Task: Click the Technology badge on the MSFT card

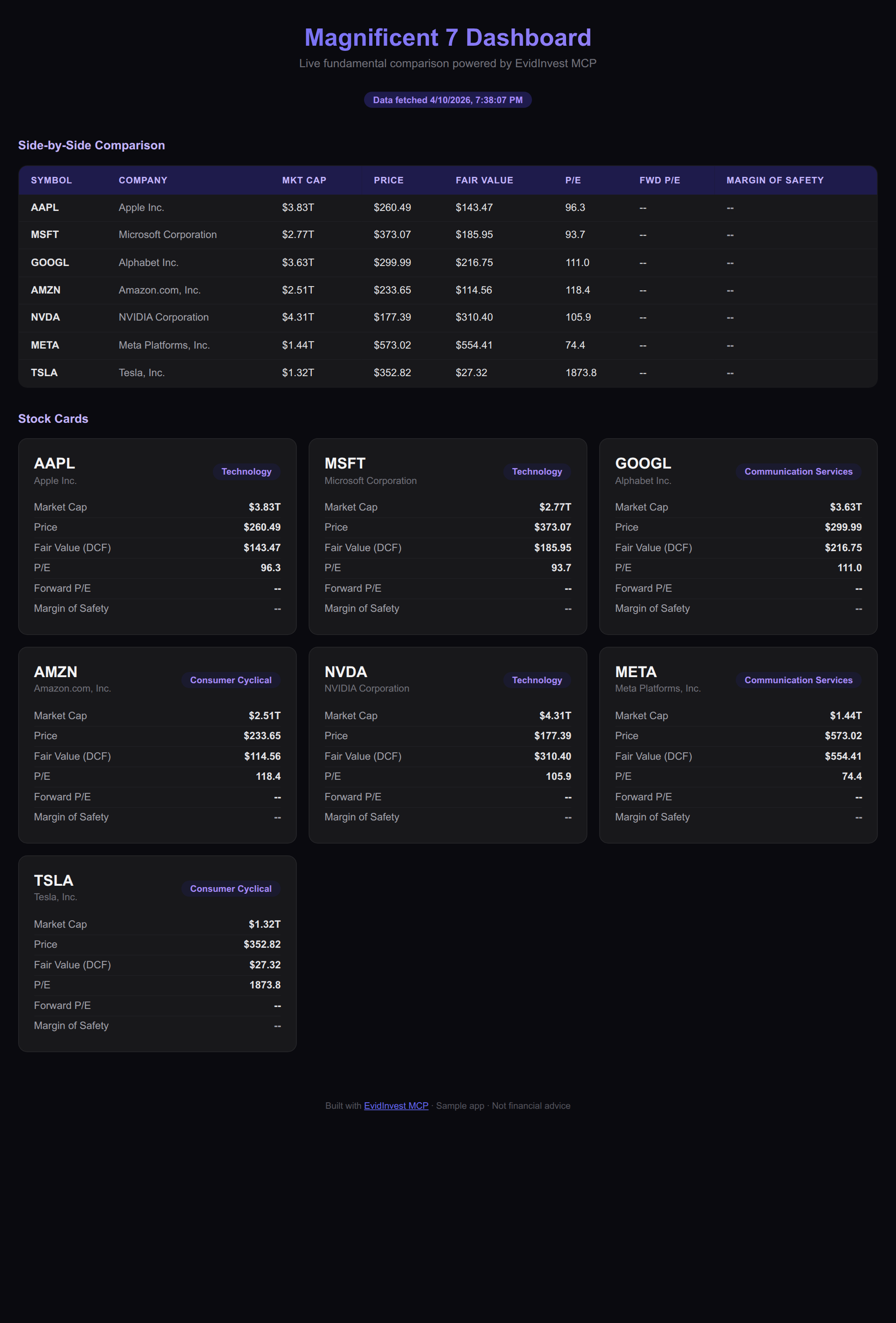Action: [x=536, y=471]
